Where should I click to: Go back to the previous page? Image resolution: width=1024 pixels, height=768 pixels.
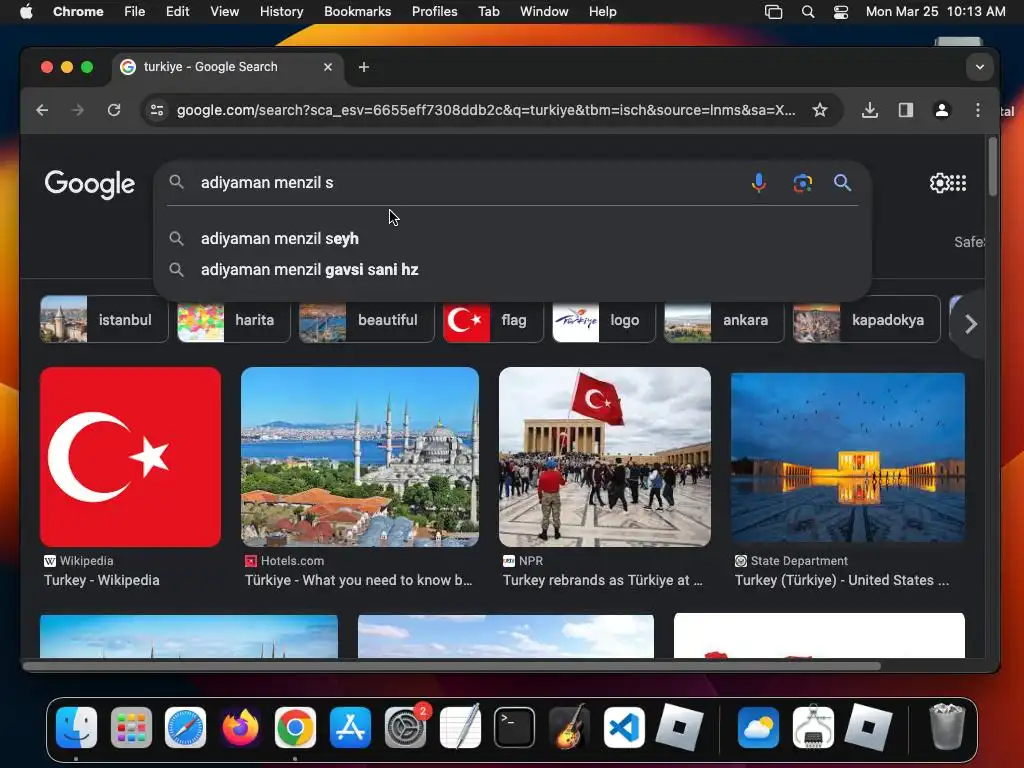coord(42,110)
